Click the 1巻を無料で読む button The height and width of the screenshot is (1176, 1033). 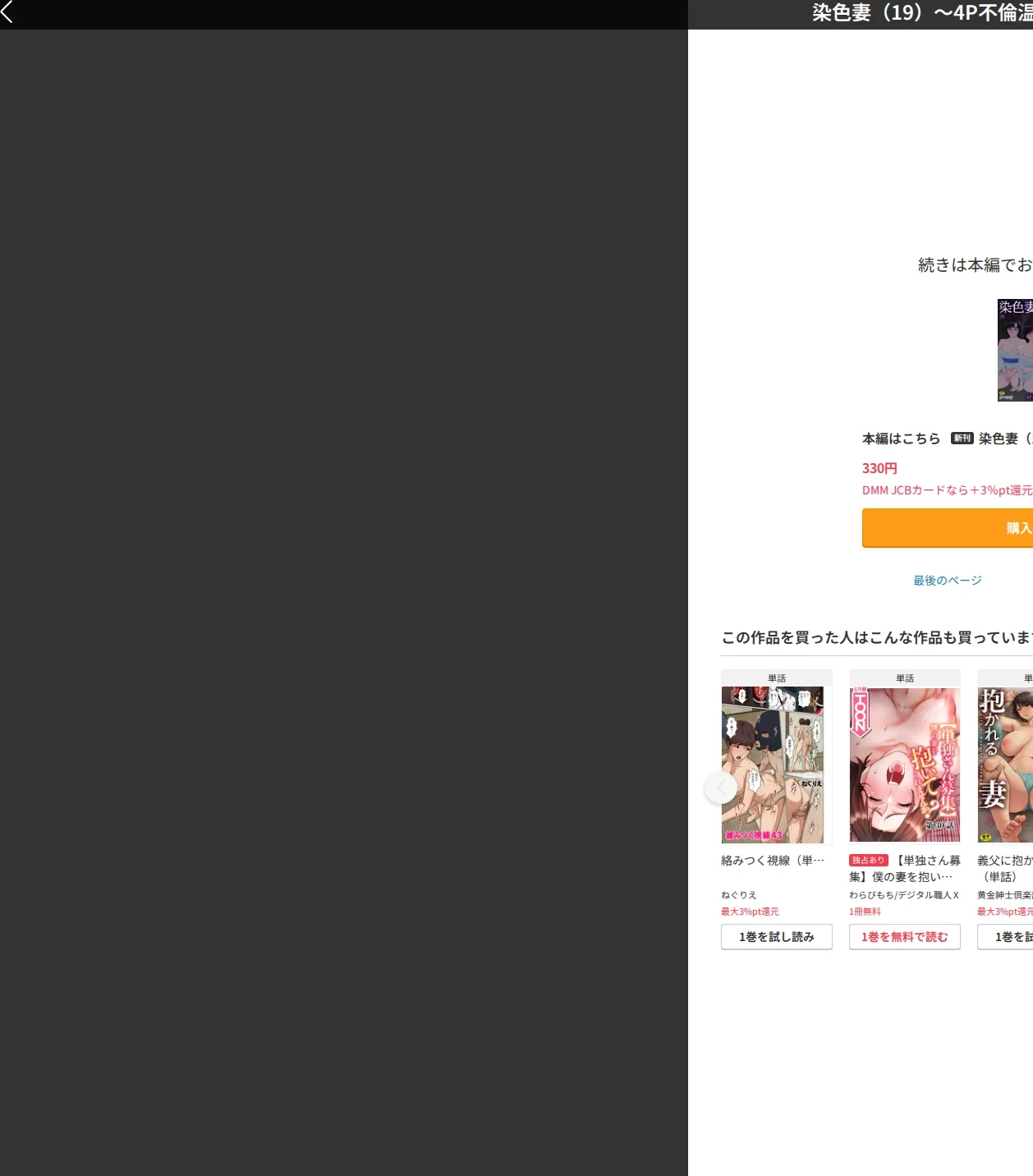tap(905, 937)
